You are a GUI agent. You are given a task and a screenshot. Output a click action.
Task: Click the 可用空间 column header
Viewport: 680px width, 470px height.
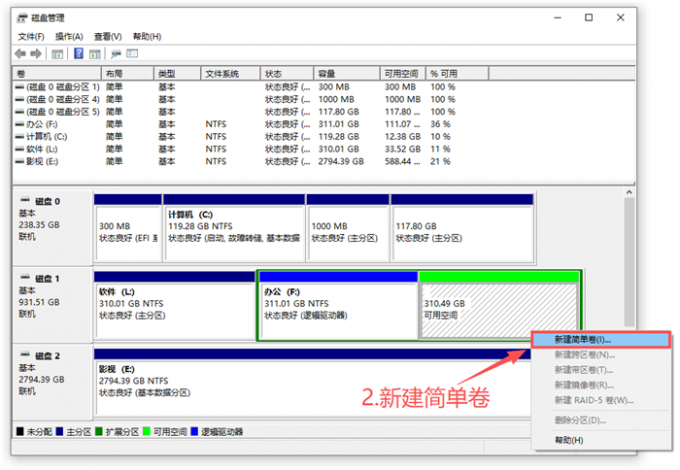click(400, 74)
